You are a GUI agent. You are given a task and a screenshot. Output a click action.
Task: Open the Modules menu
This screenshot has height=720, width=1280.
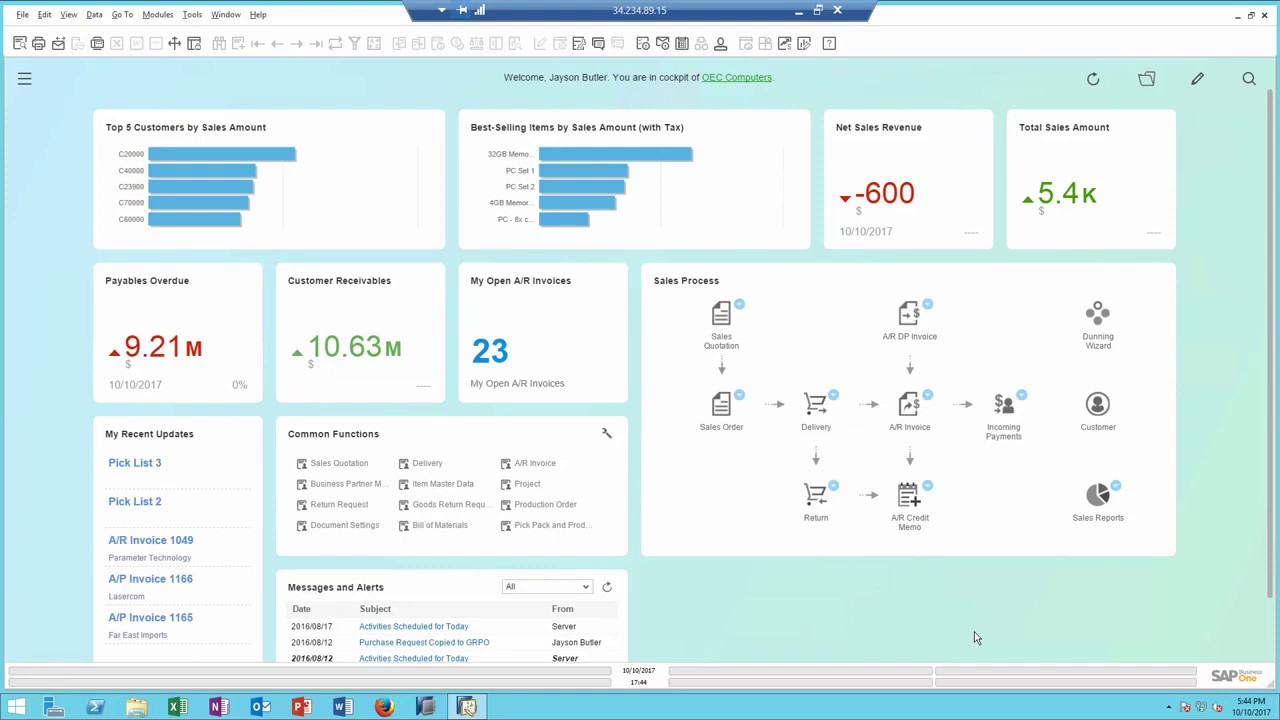click(157, 15)
